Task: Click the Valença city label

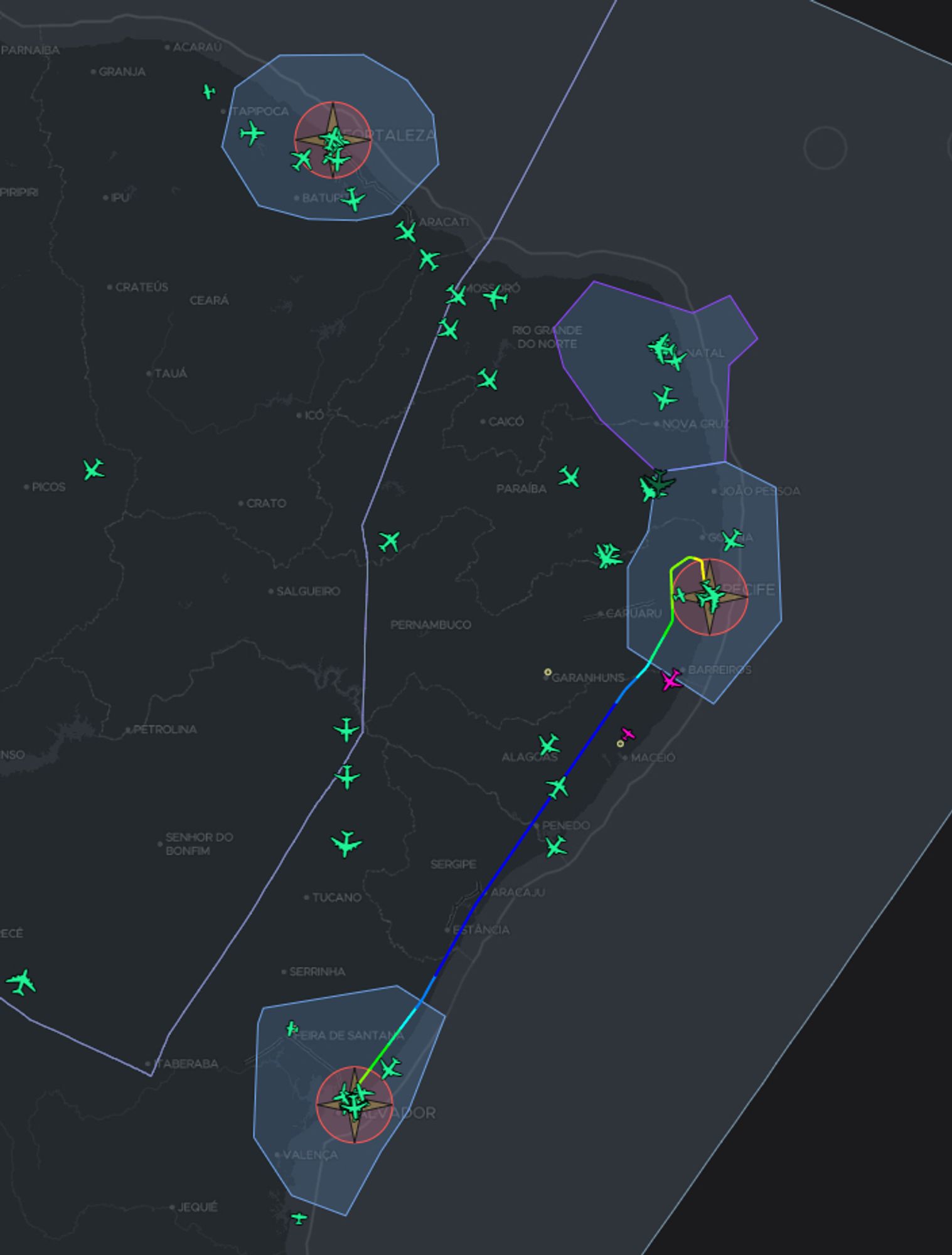Action: pyautogui.click(x=310, y=1155)
